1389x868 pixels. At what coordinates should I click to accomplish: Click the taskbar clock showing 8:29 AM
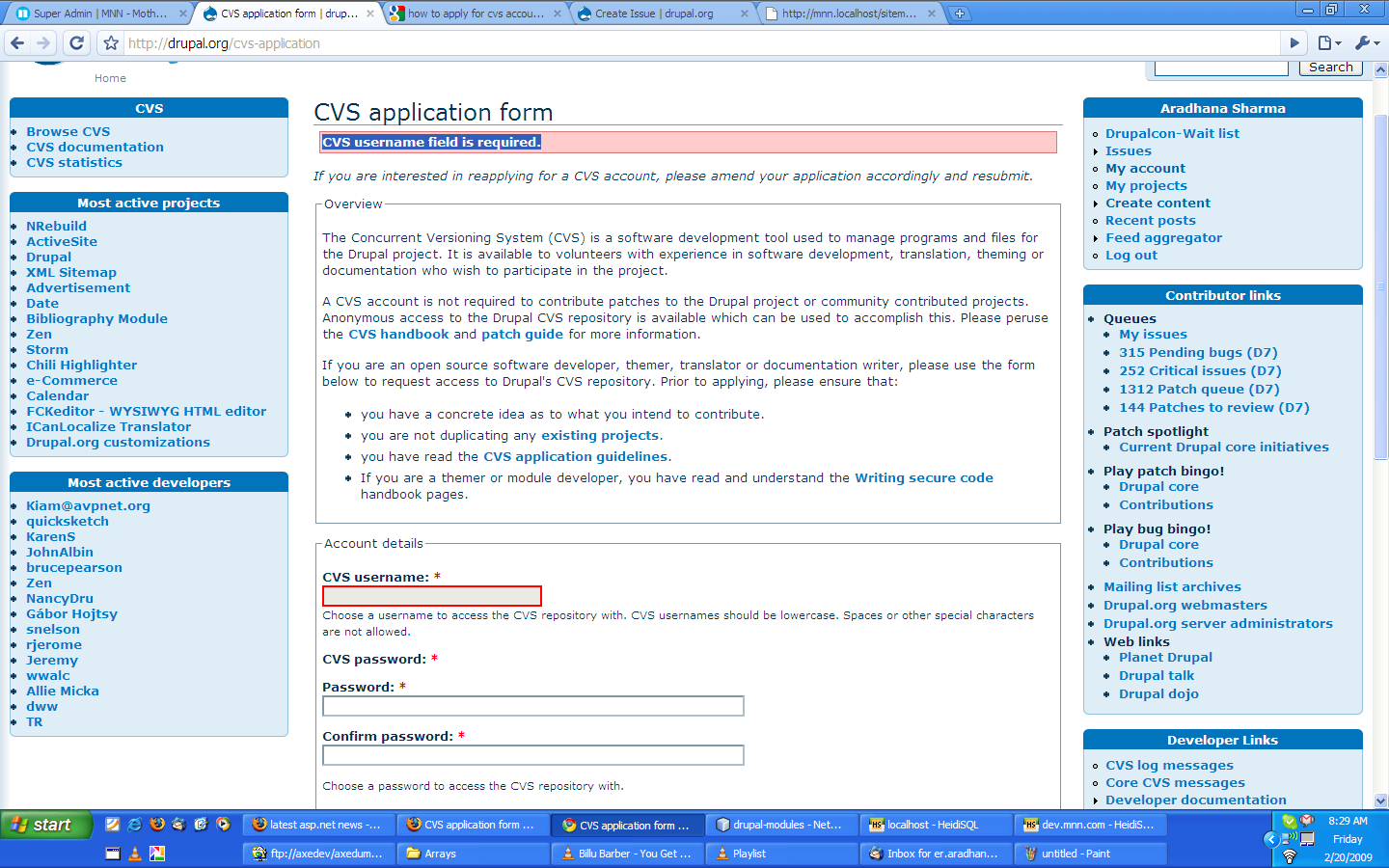(x=1348, y=822)
